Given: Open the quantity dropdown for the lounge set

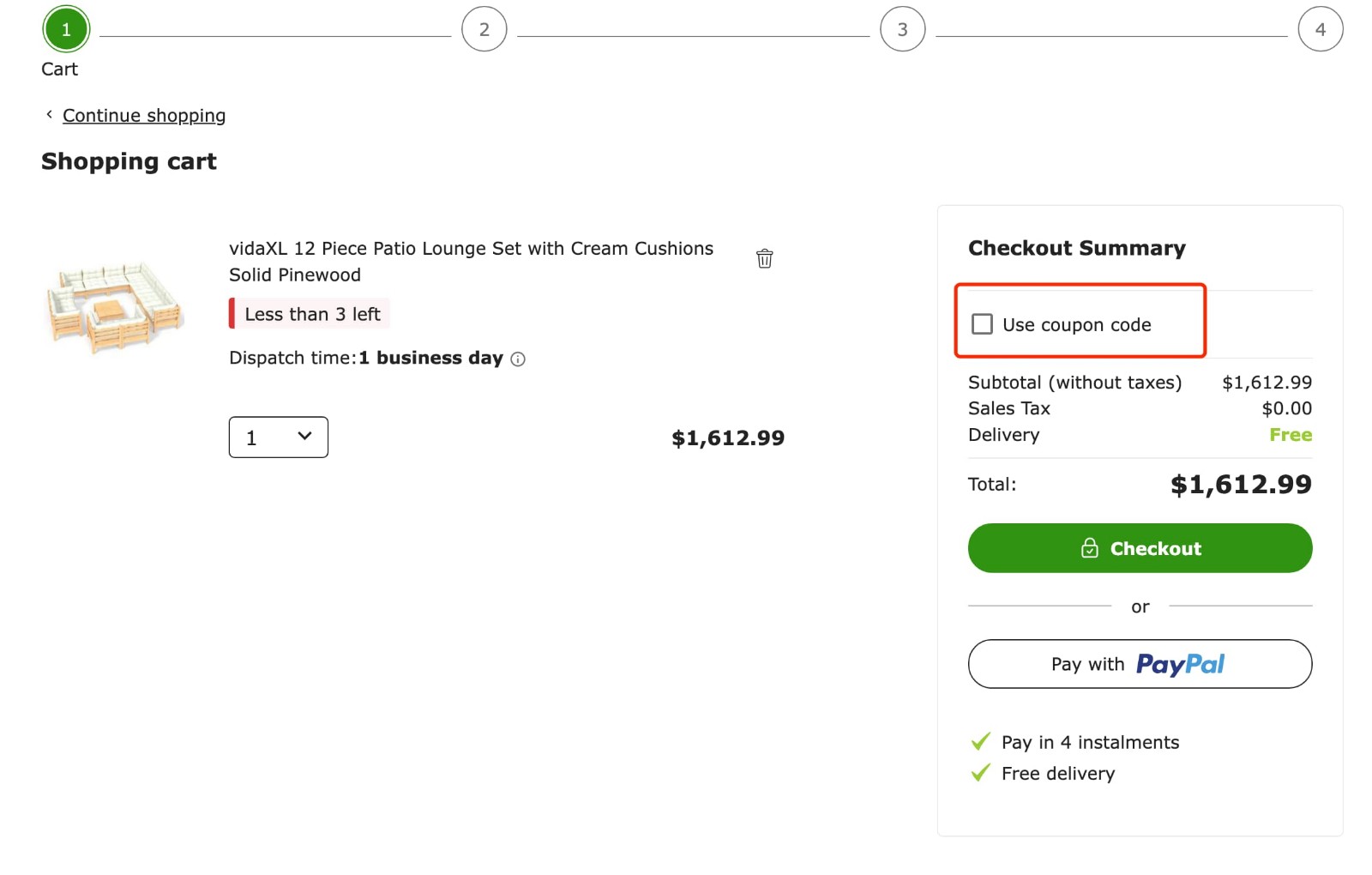Looking at the screenshot, I should pyautogui.click(x=277, y=437).
